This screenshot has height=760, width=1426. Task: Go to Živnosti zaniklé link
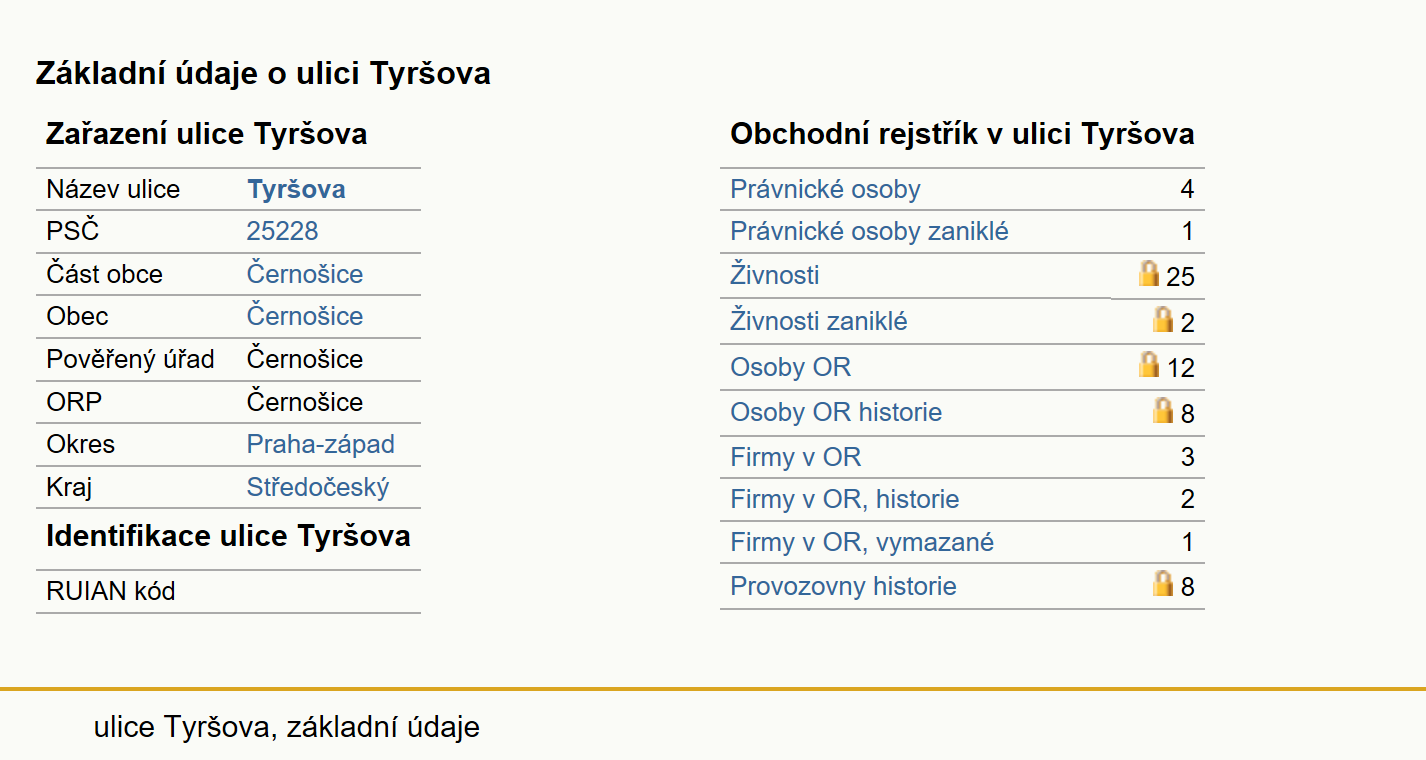(x=819, y=322)
